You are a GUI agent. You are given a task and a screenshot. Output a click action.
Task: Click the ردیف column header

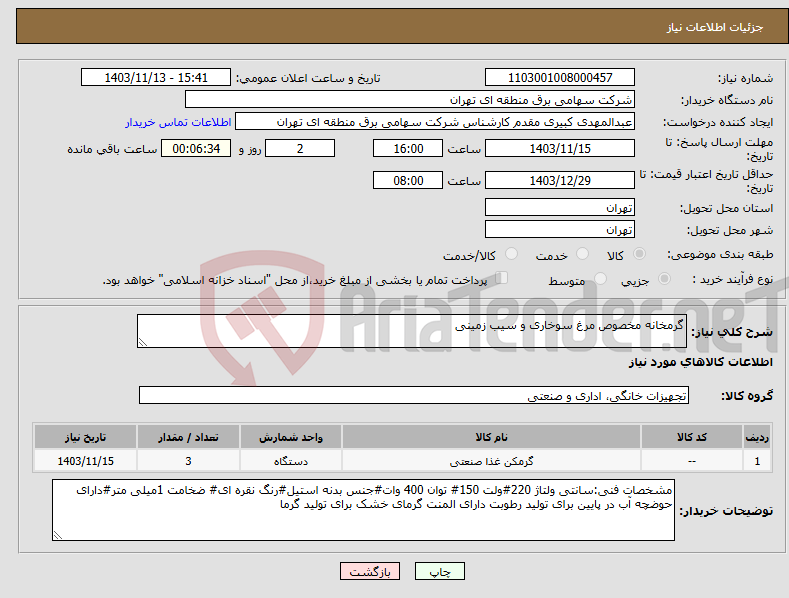(757, 437)
